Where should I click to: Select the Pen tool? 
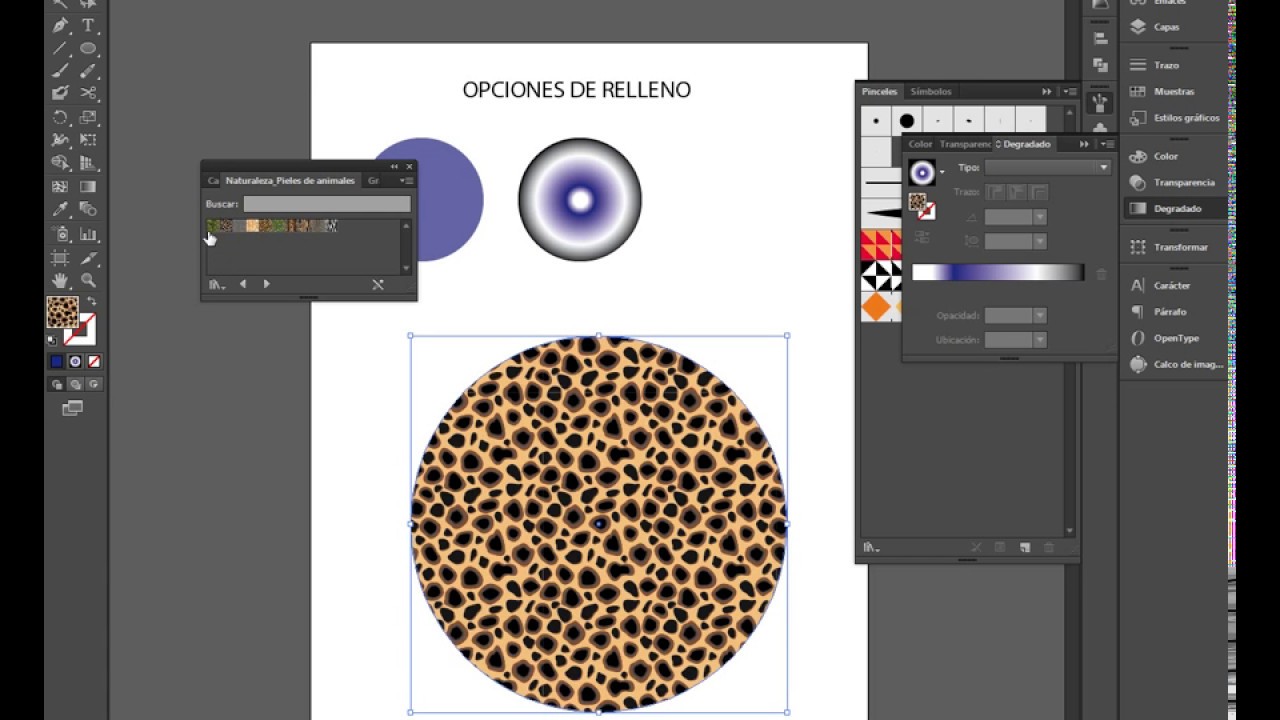(x=60, y=25)
